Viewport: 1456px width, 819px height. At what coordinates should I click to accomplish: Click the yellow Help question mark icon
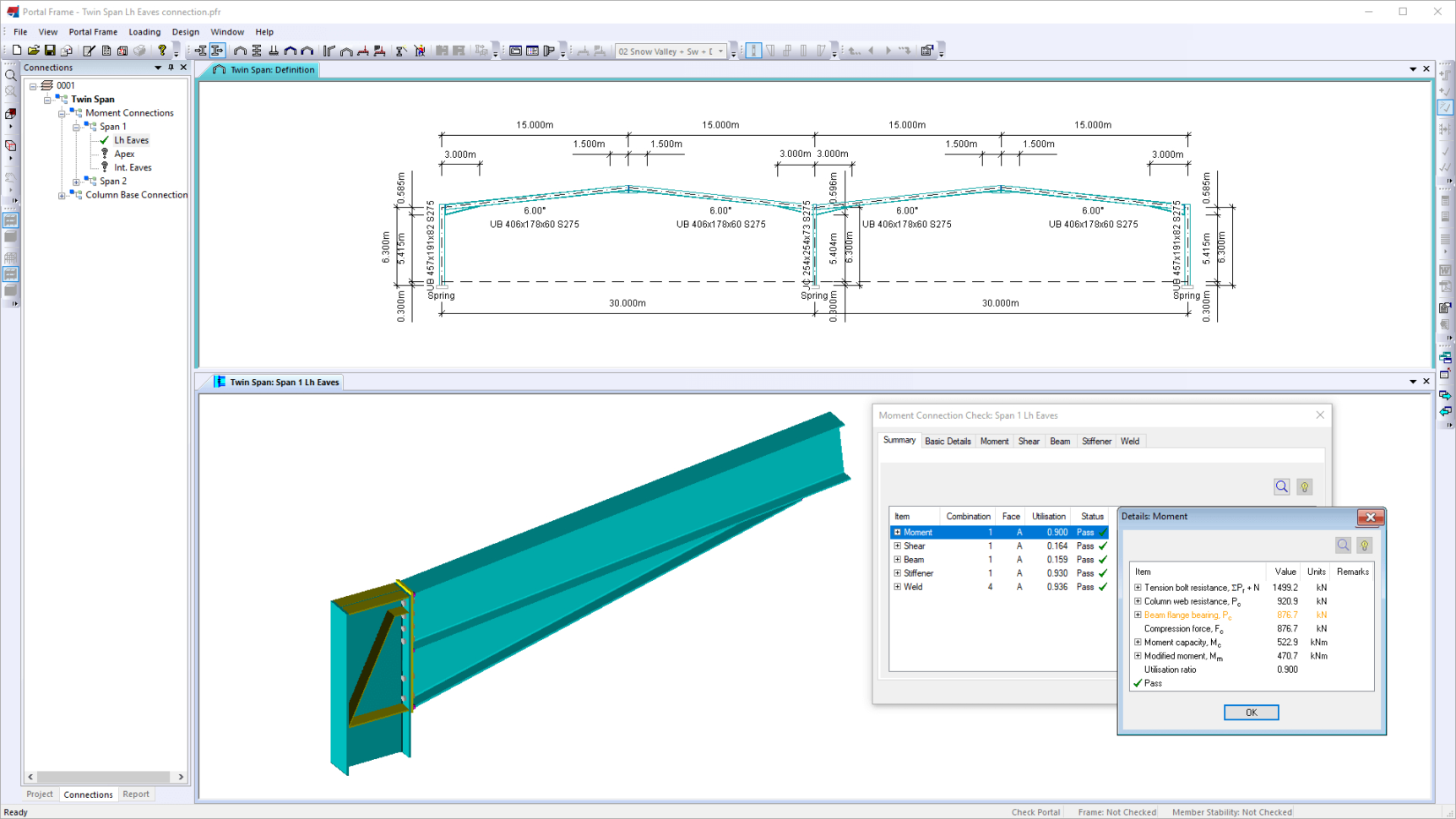click(x=161, y=51)
